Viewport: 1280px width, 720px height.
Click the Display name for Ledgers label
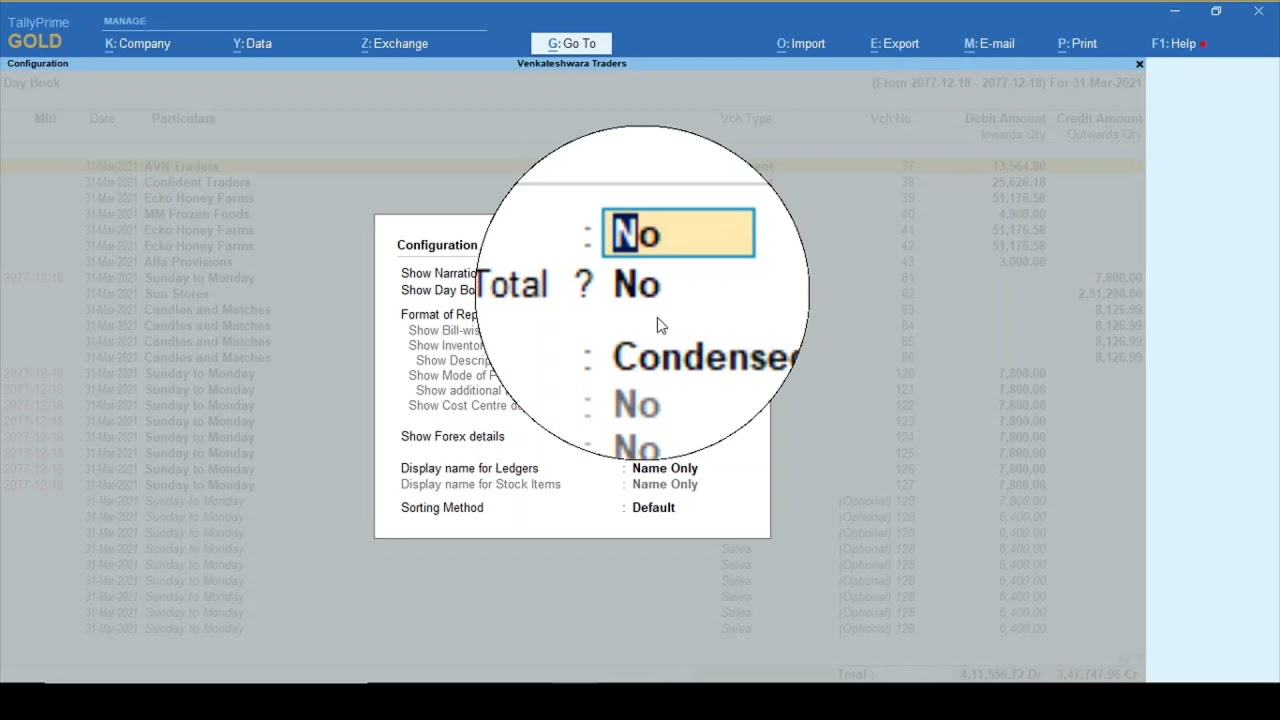pyautogui.click(x=469, y=468)
